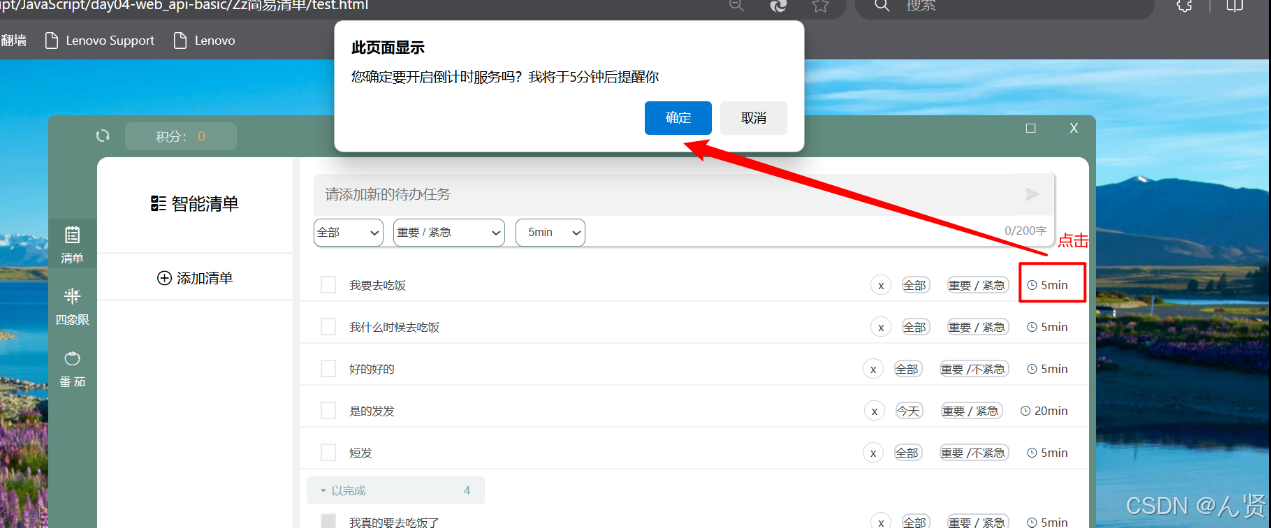Click the zoom magnifier icon in address bar
Screen dimensions: 1271x528
736,6
